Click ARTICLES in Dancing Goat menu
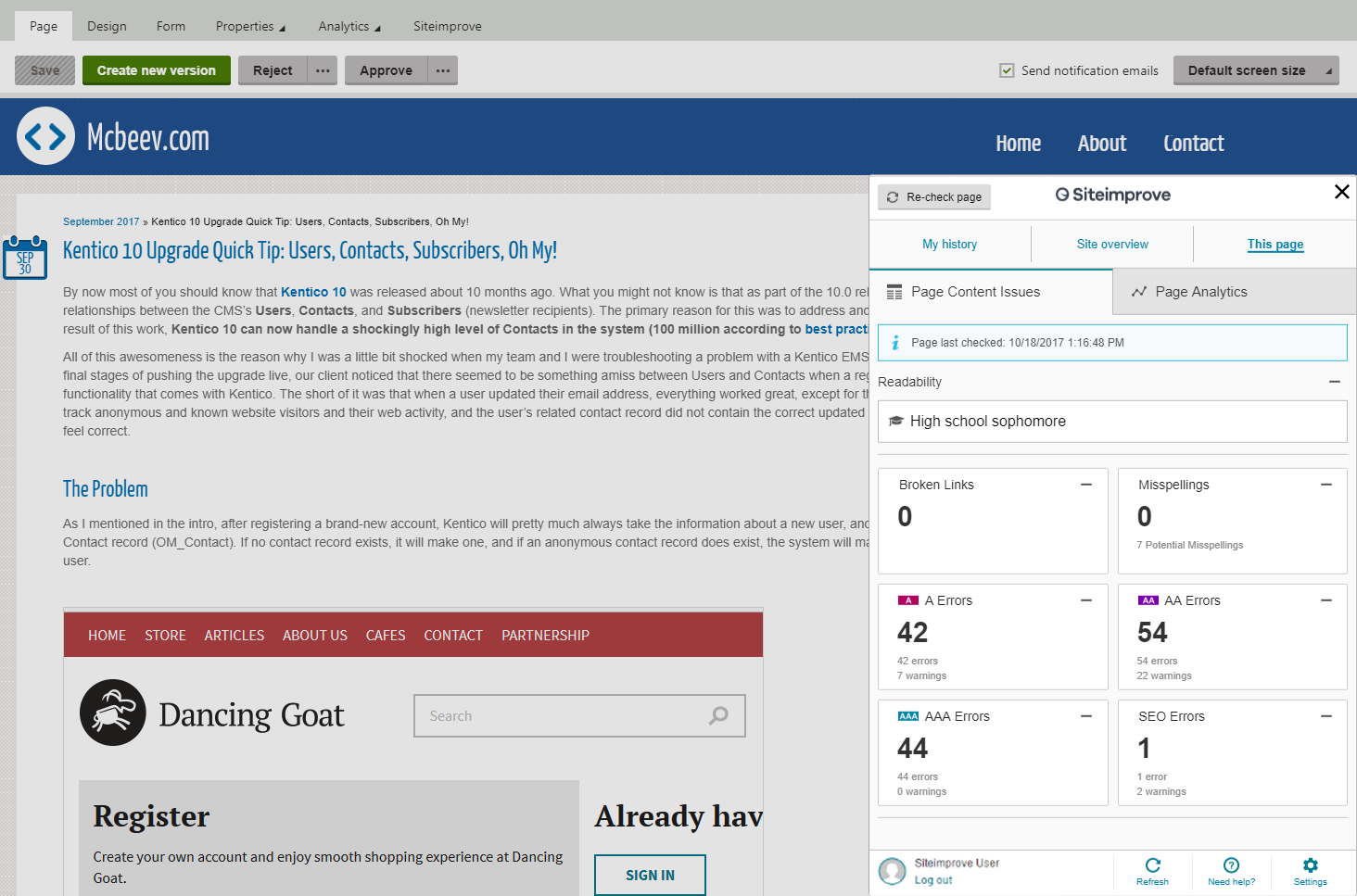Screen dimensions: 1357x896 point(234,636)
